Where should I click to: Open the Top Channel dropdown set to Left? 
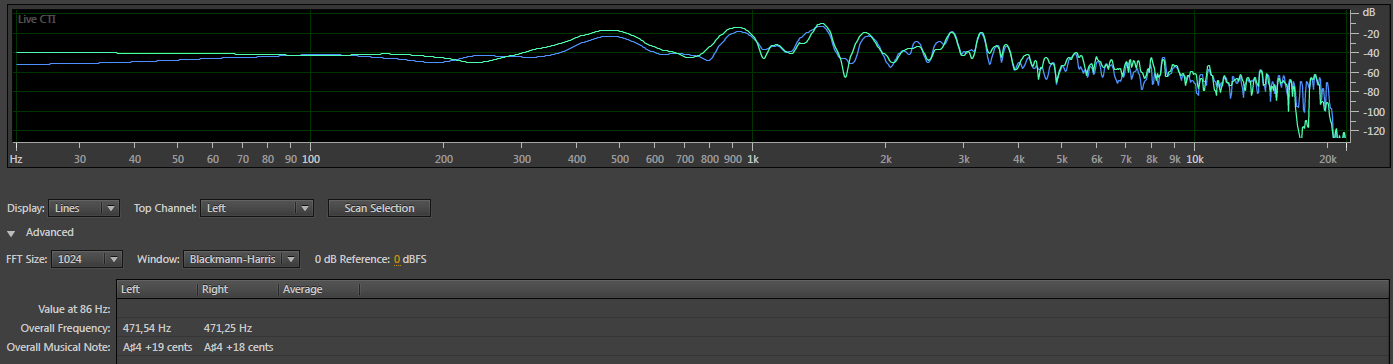coord(258,208)
